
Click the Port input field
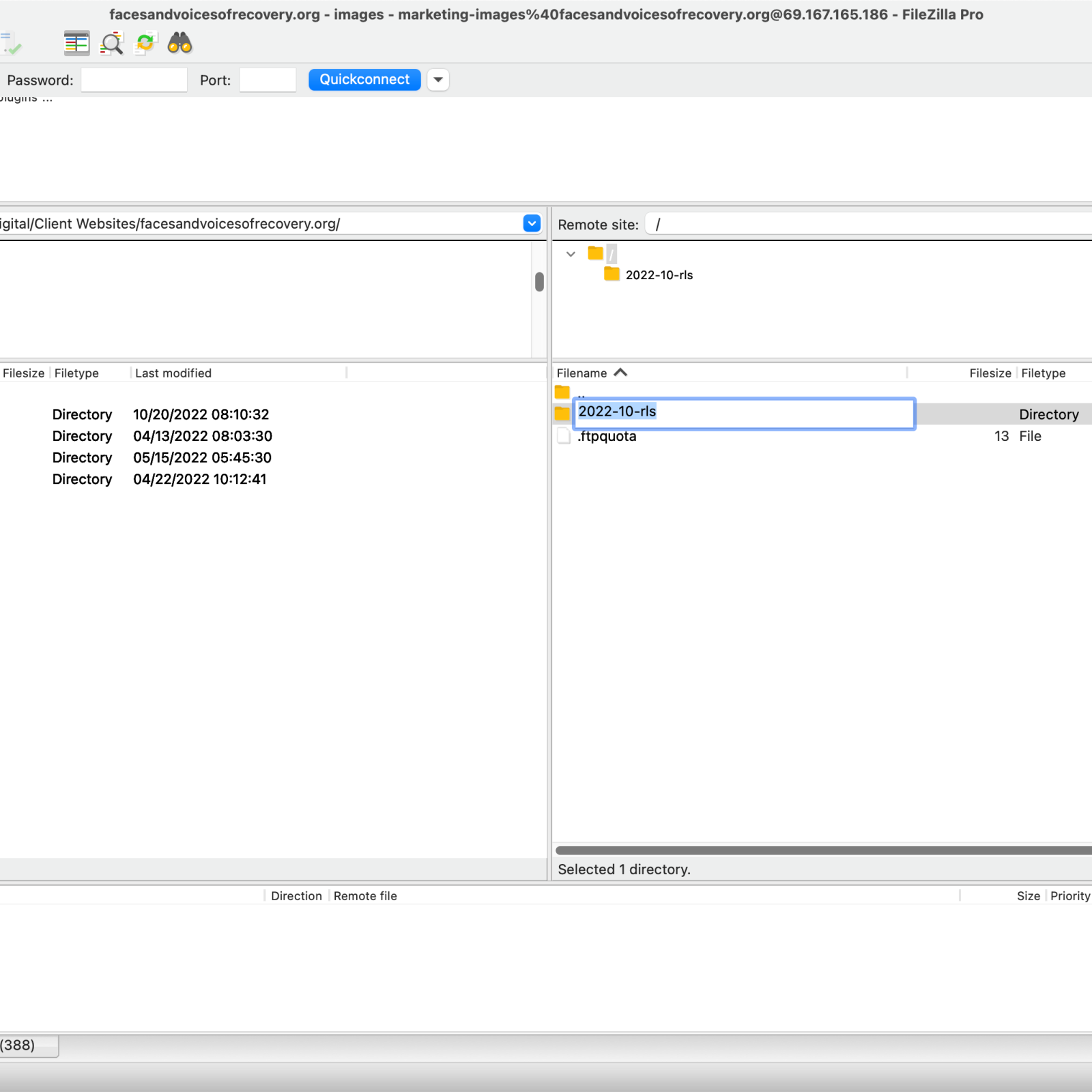click(x=268, y=80)
